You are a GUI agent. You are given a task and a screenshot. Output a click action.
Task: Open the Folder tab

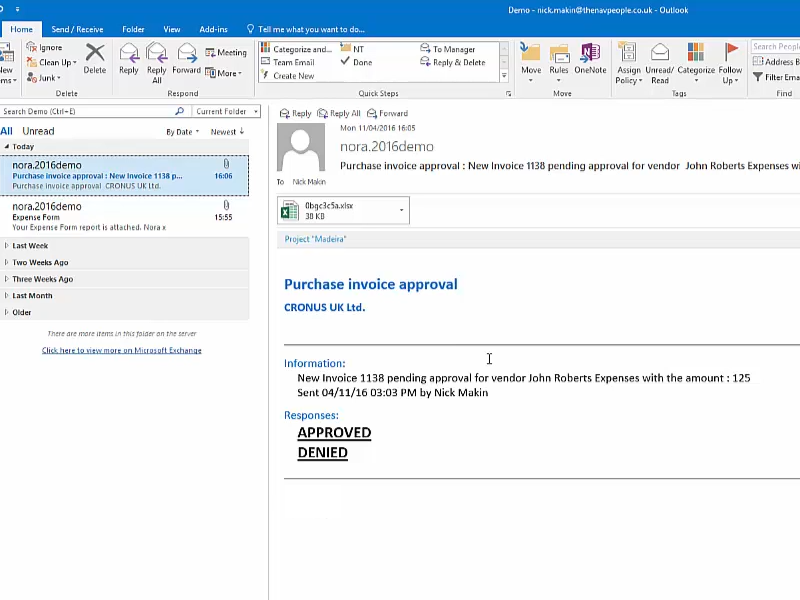(133, 29)
